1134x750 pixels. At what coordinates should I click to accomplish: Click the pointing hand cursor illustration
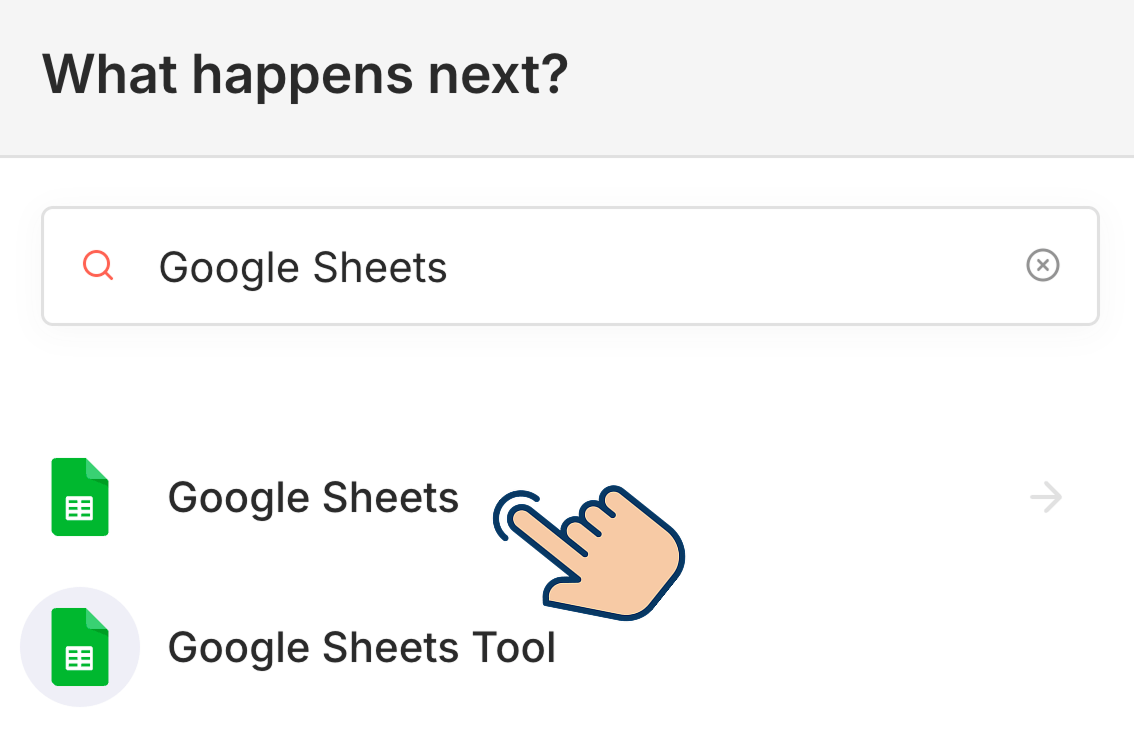click(x=600, y=550)
